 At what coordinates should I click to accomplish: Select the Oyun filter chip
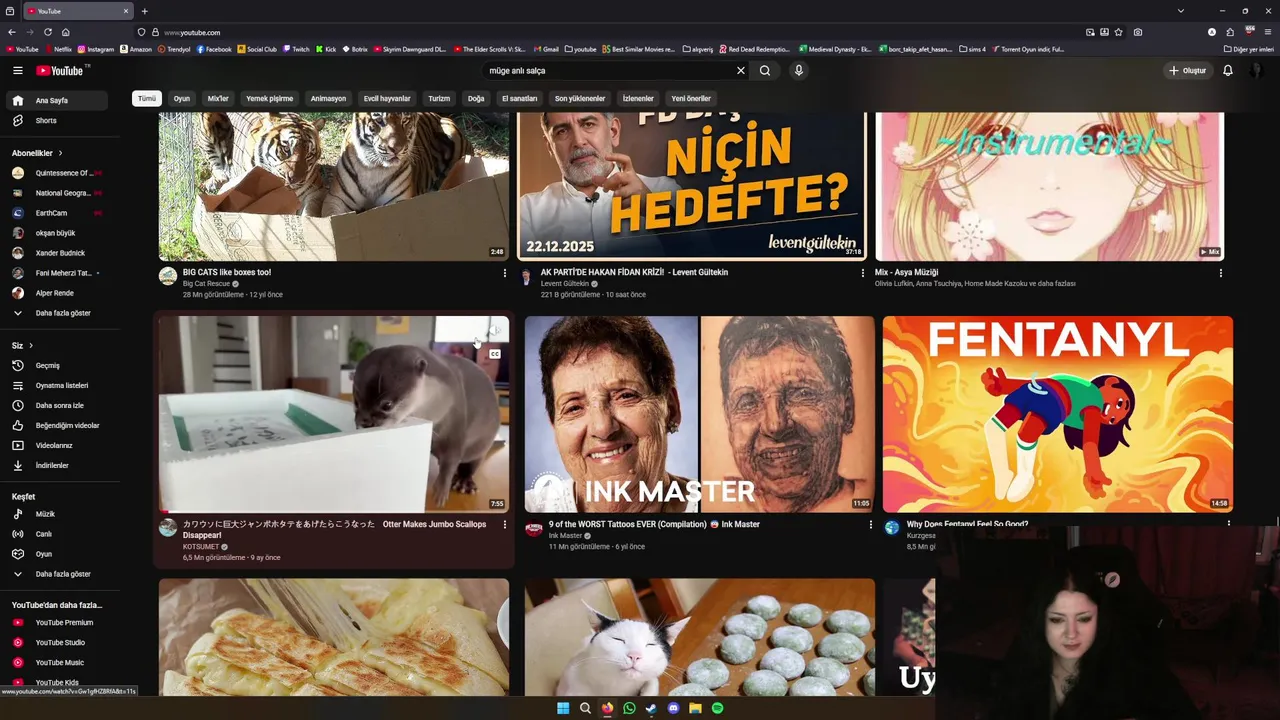[x=182, y=99]
